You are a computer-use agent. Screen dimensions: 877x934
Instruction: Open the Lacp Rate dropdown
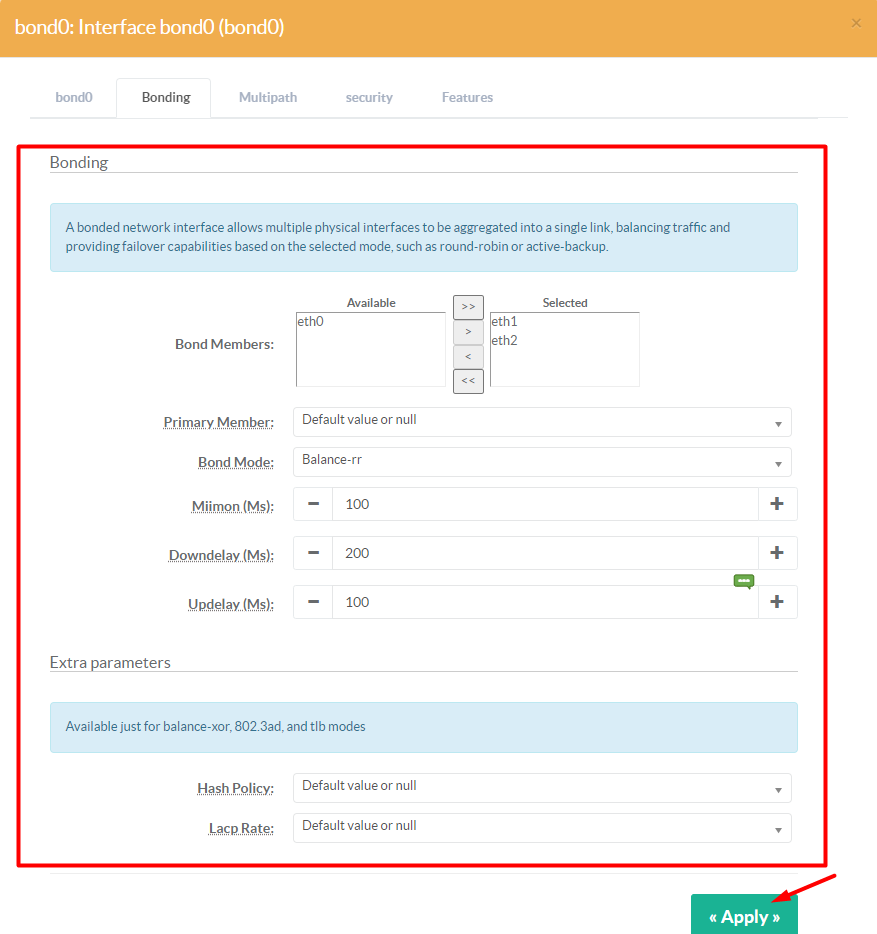pos(542,827)
